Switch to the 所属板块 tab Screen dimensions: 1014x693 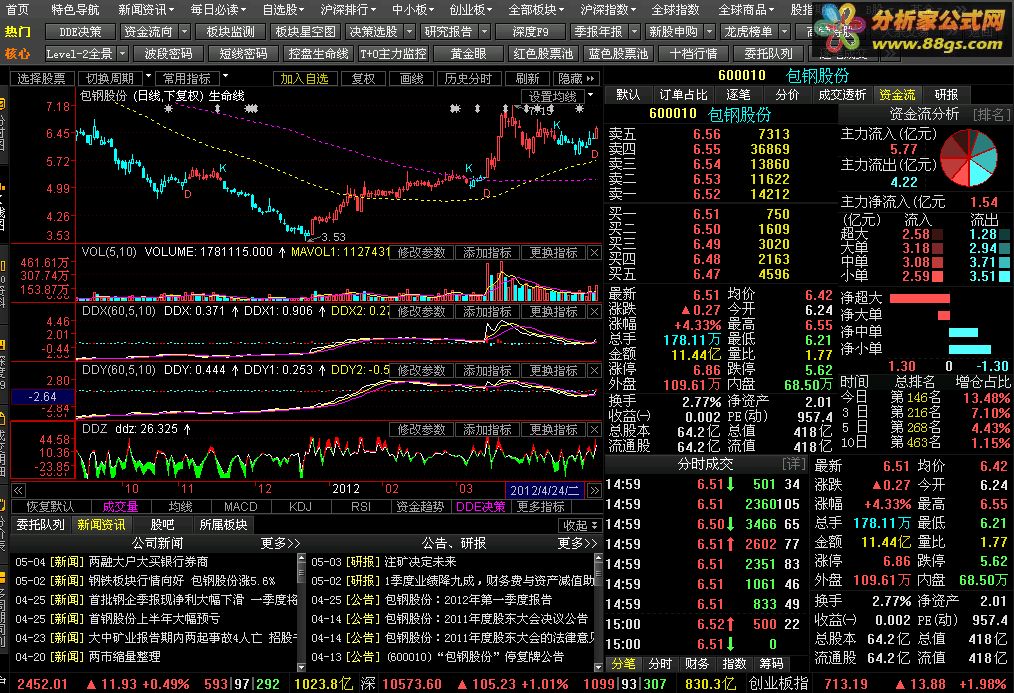223,524
